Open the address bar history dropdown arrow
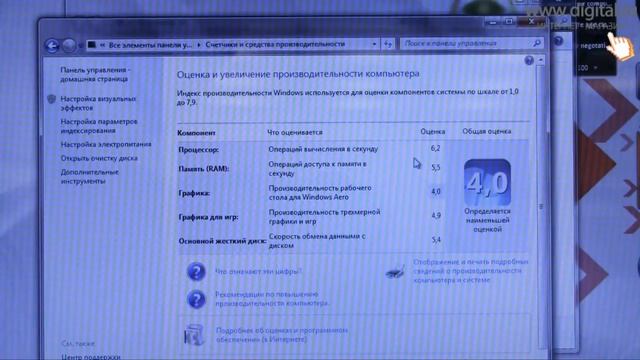This screenshot has width=640, height=360. click(374, 44)
